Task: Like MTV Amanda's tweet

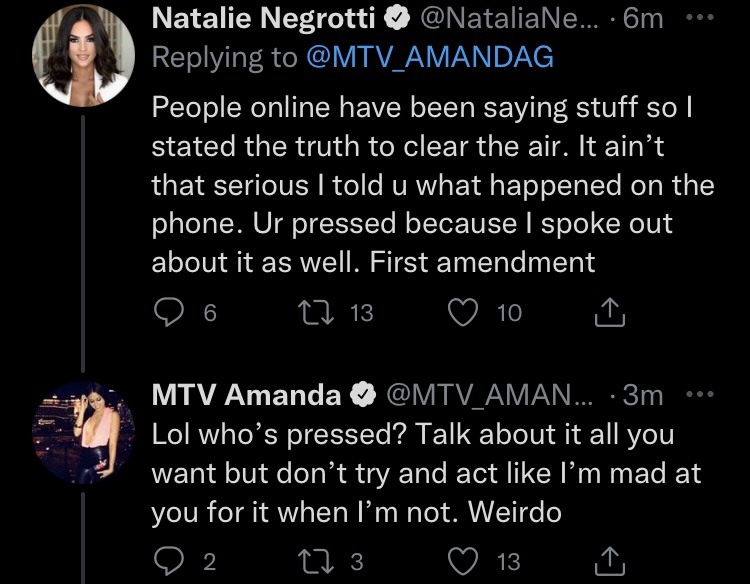Action: pyautogui.click(x=463, y=561)
